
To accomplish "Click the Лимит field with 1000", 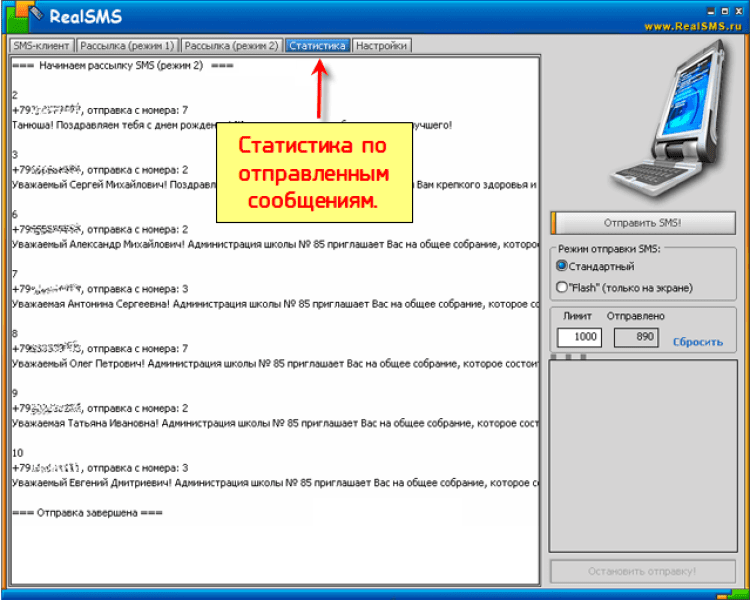I will coord(579,337).
